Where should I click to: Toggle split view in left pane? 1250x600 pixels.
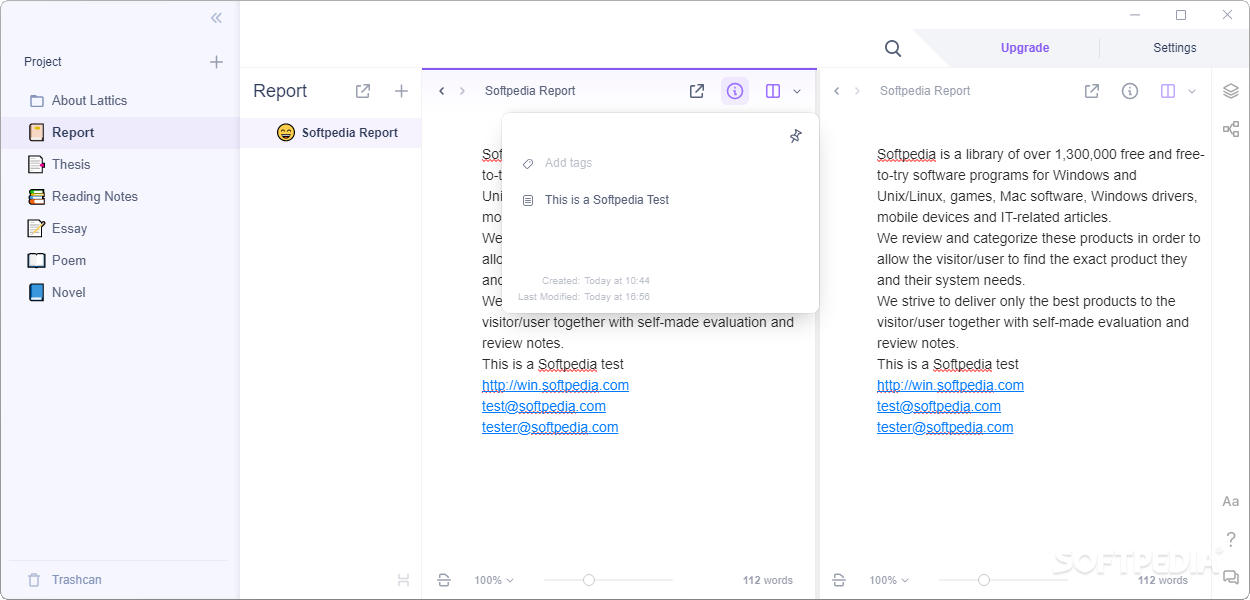[x=773, y=91]
